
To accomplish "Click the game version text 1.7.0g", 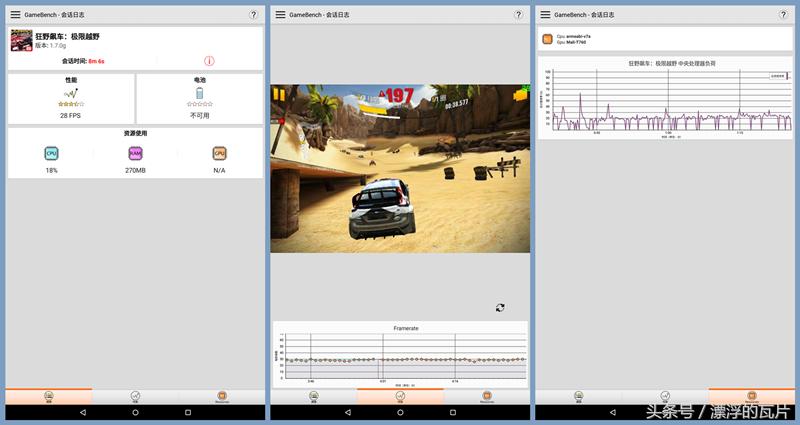I will tap(58, 46).
